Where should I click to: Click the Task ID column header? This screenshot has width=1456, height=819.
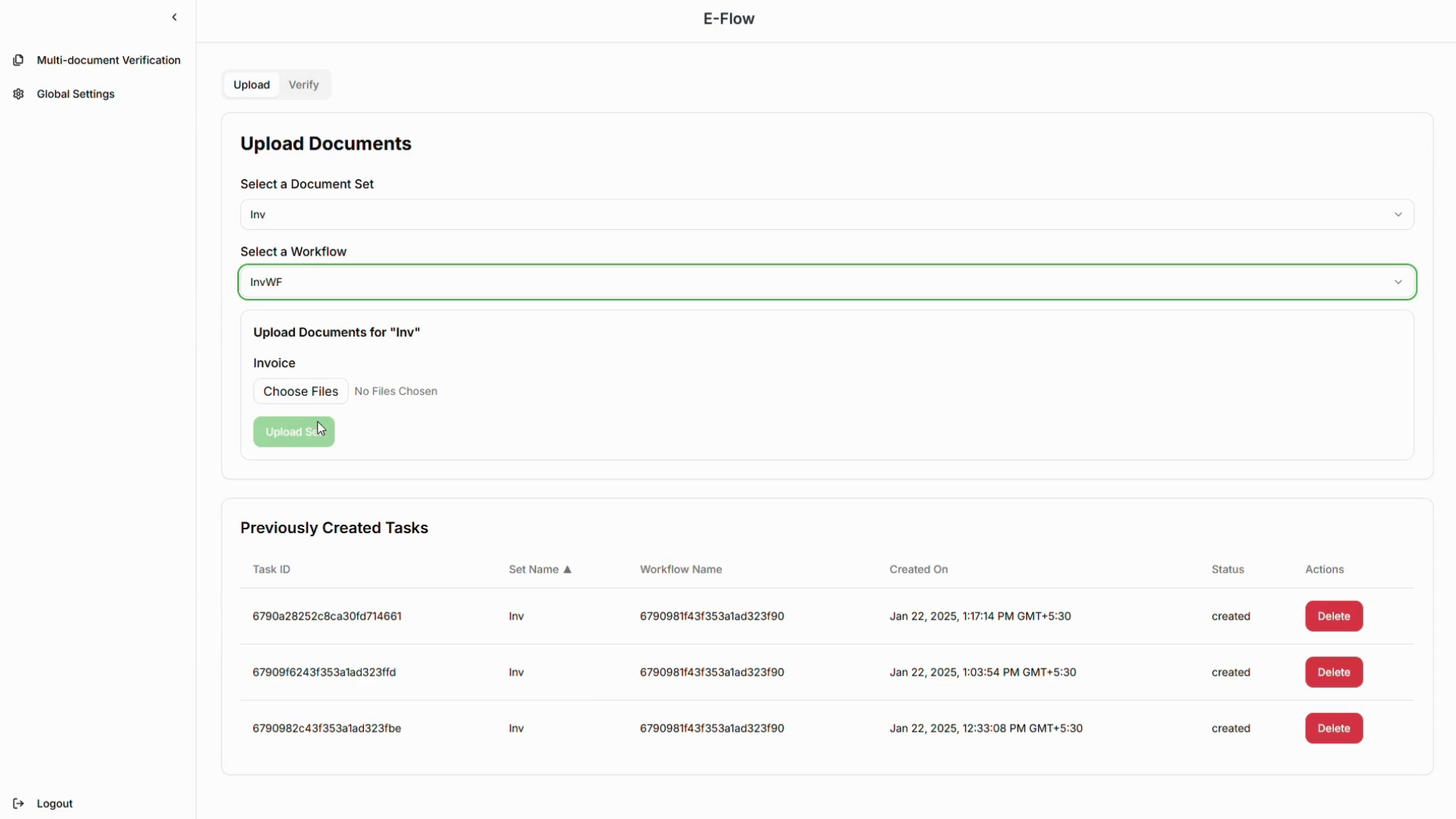pyautogui.click(x=271, y=570)
